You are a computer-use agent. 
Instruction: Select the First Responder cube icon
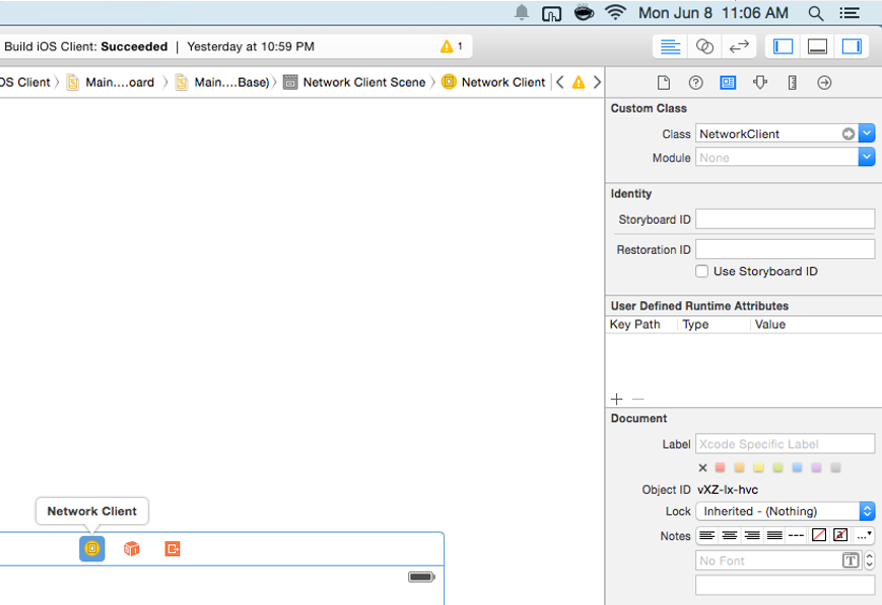pyautogui.click(x=131, y=548)
